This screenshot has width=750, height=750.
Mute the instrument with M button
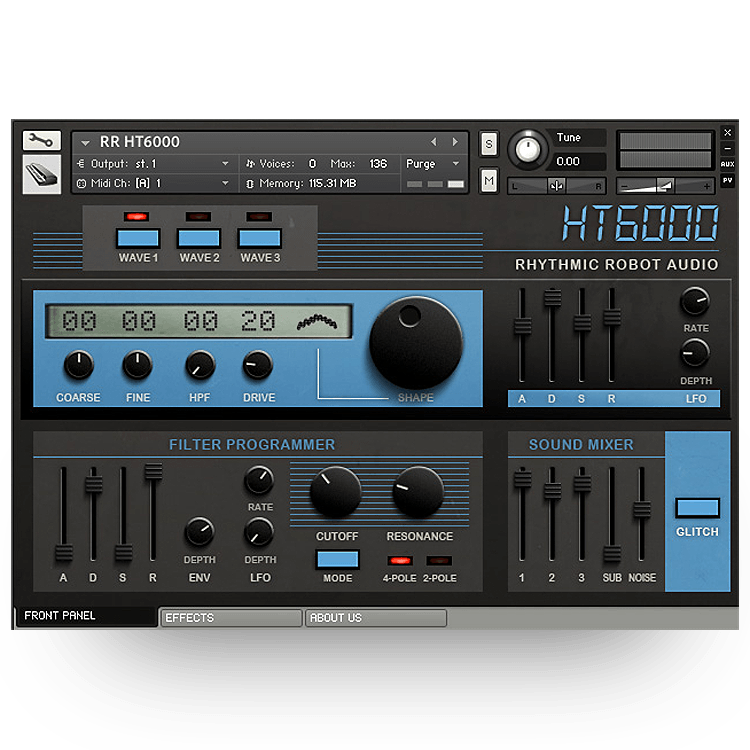click(x=488, y=181)
